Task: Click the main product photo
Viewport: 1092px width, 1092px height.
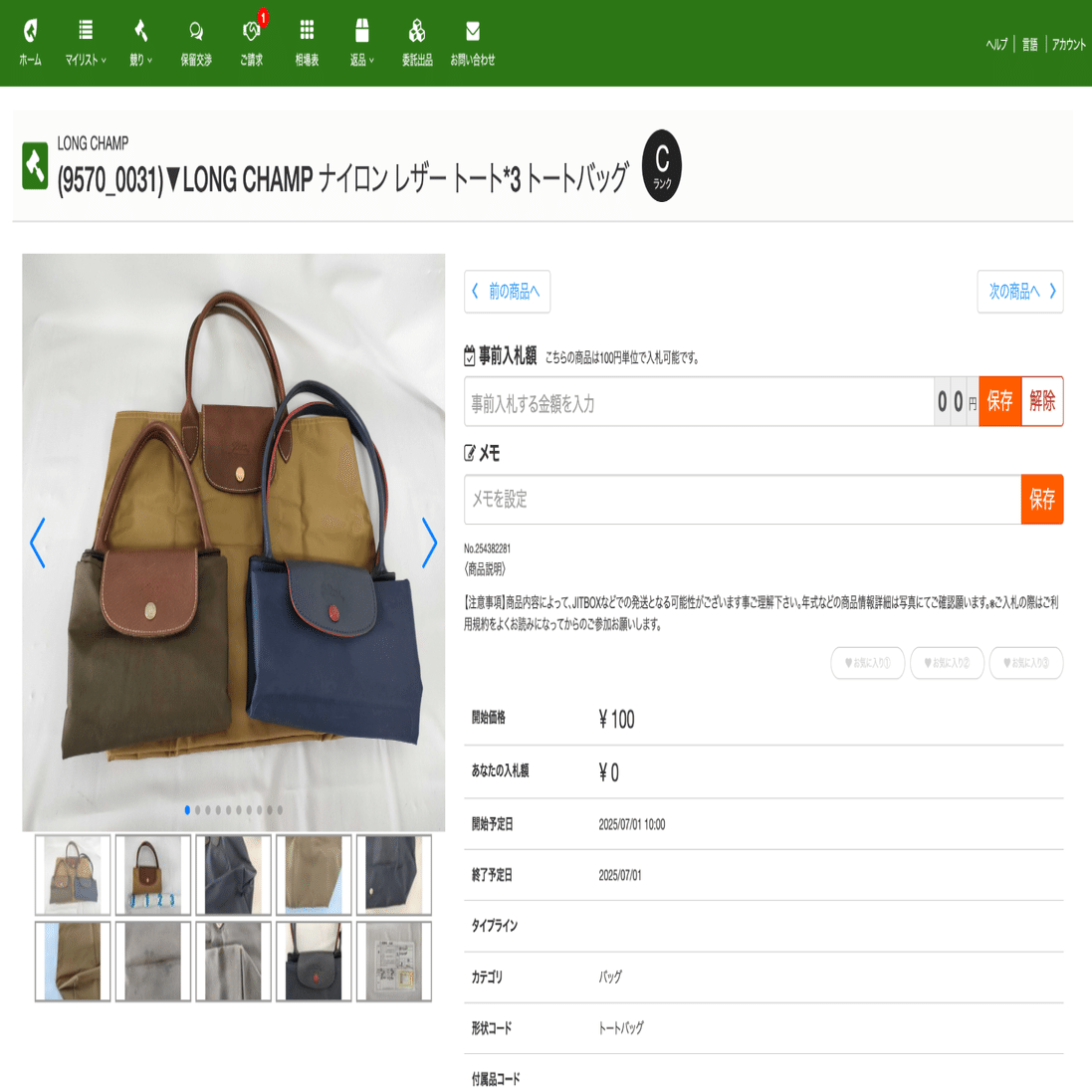Action: pos(233,542)
